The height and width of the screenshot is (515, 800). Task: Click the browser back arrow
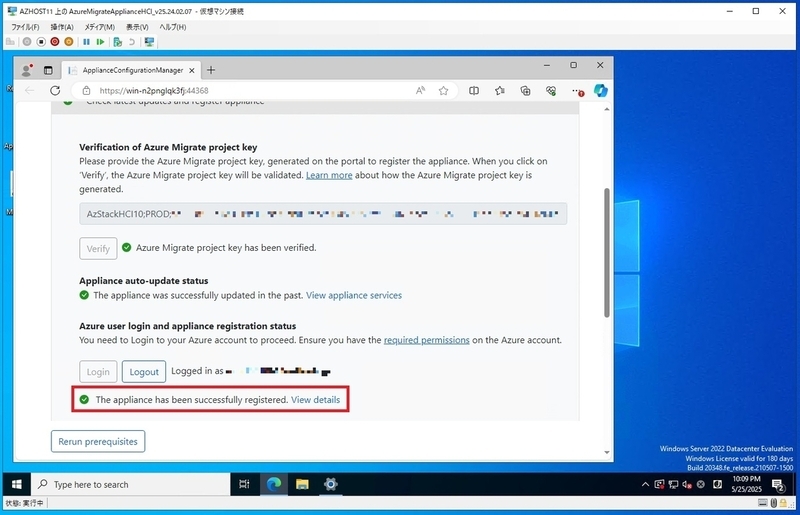[x=30, y=91]
